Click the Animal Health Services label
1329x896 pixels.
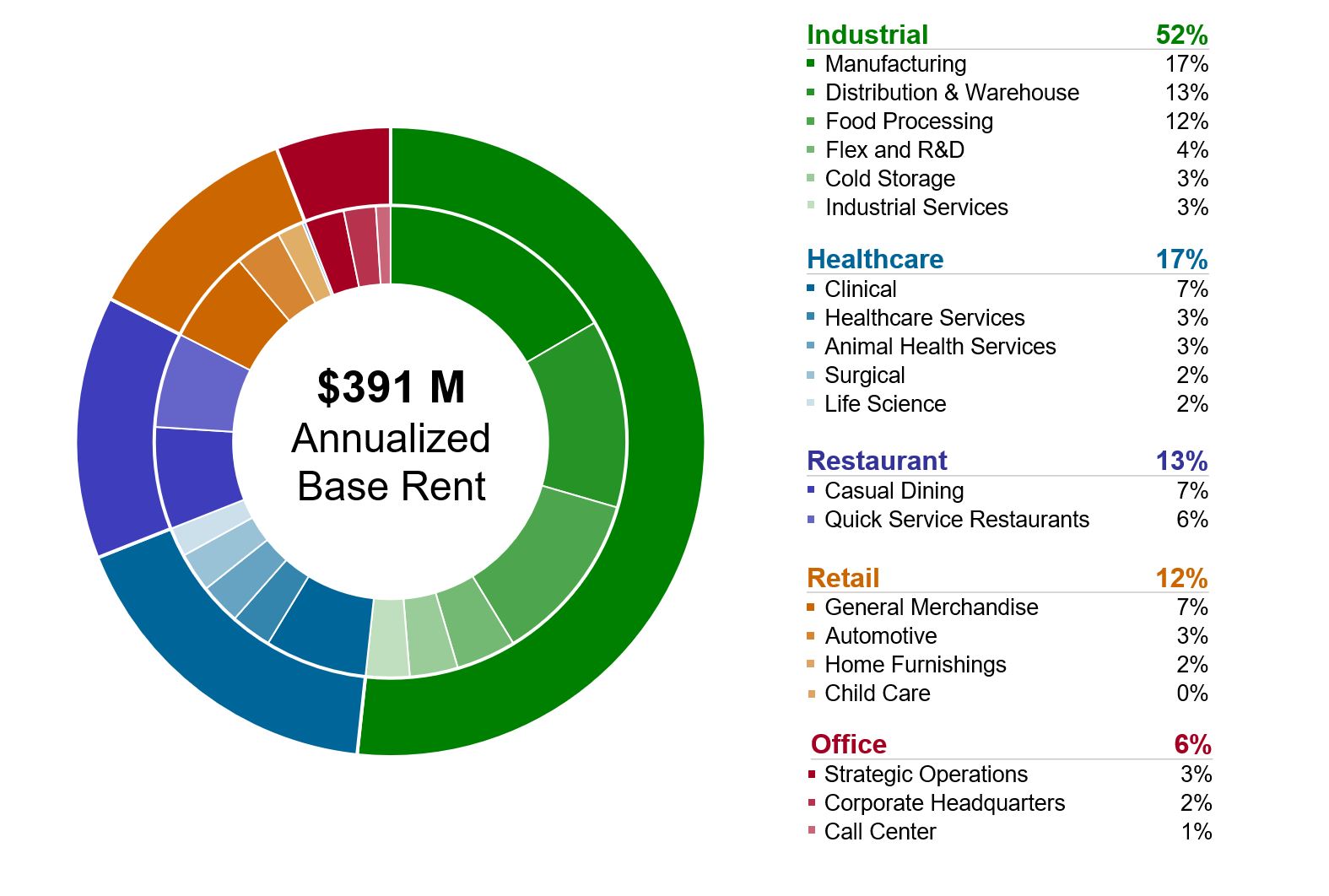point(940,347)
